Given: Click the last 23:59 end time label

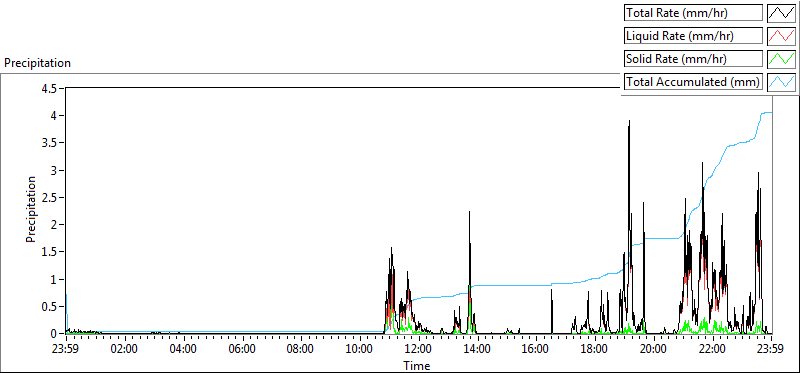Looking at the screenshot, I should [x=770, y=350].
